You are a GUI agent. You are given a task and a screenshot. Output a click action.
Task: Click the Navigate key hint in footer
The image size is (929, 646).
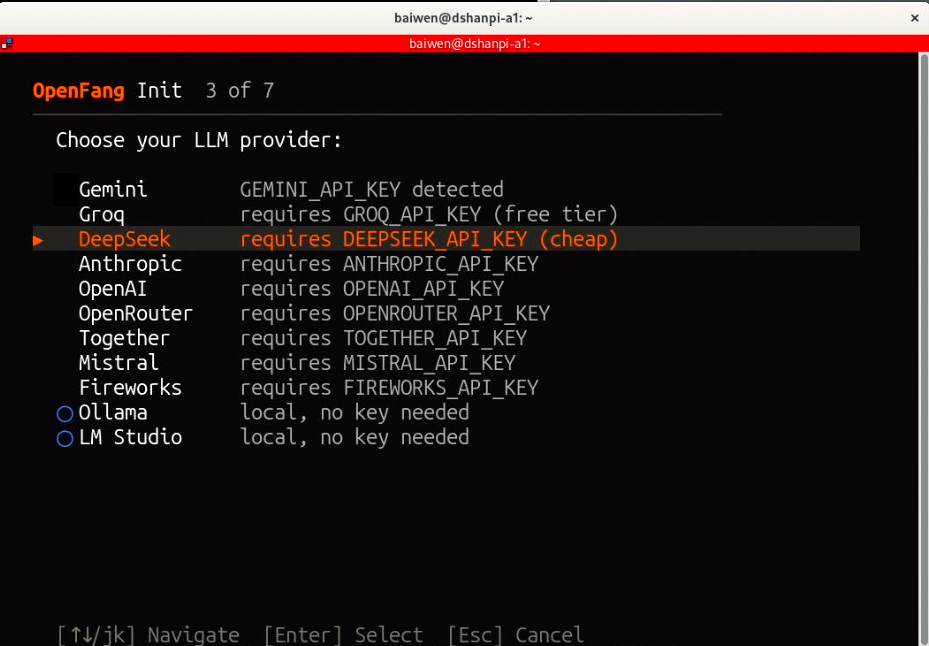coord(148,635)
